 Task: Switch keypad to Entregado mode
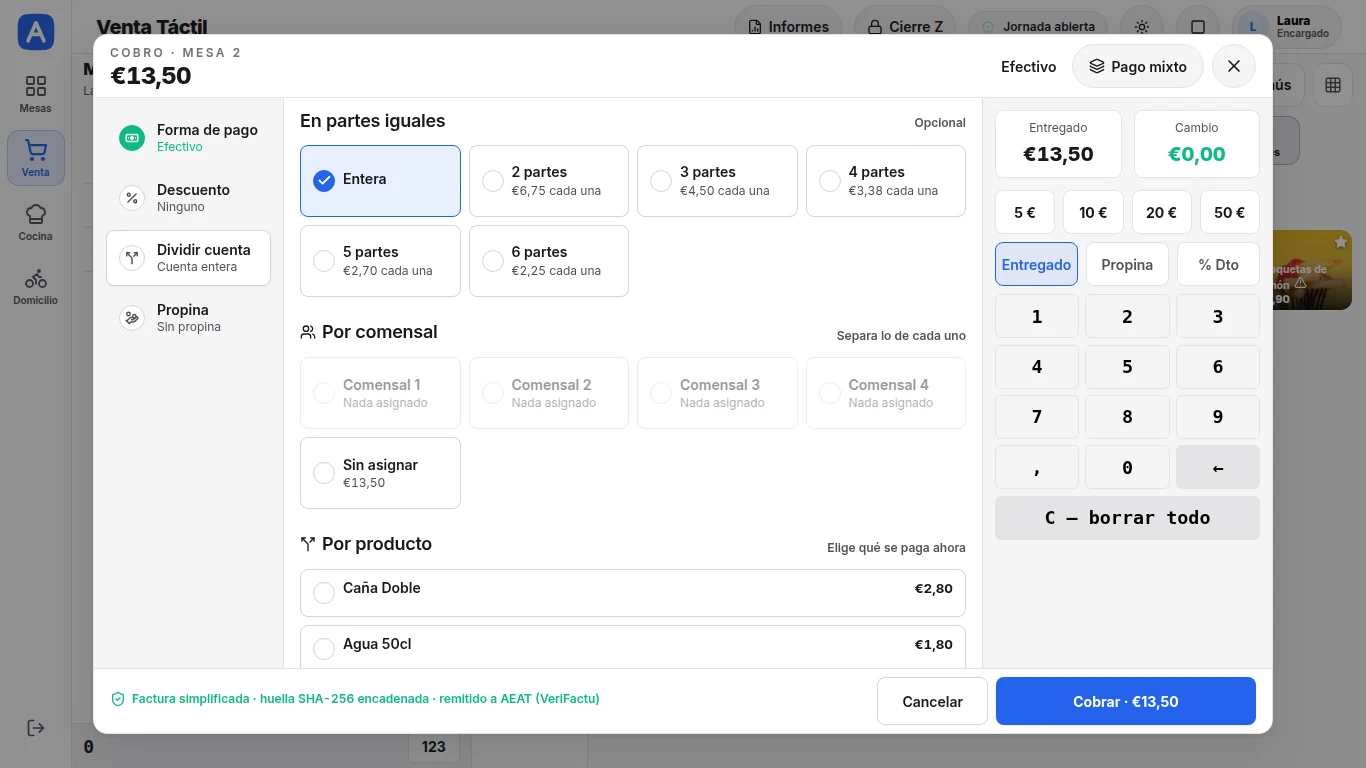click(1036, 264)
